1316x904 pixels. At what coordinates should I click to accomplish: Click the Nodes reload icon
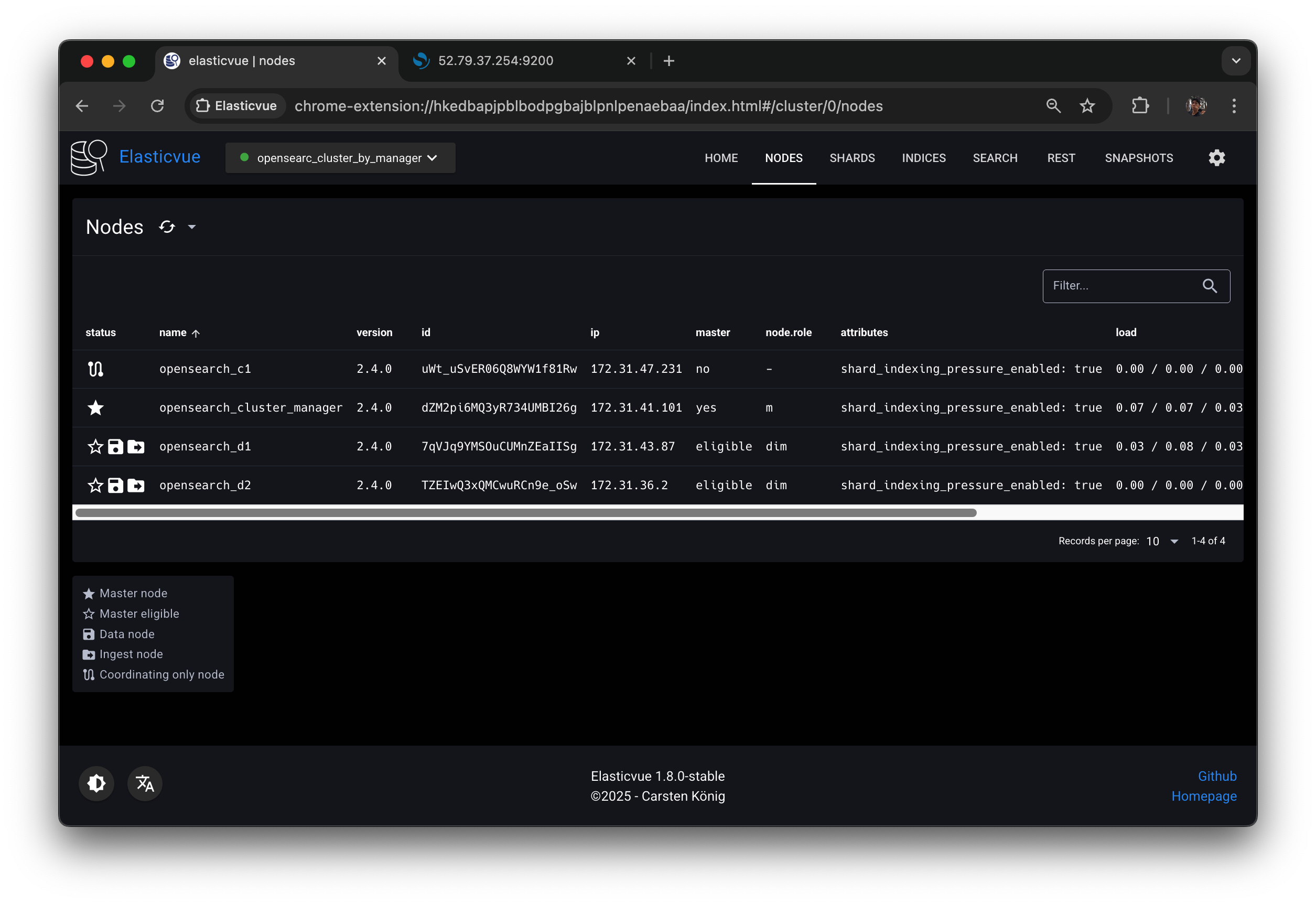167,227
